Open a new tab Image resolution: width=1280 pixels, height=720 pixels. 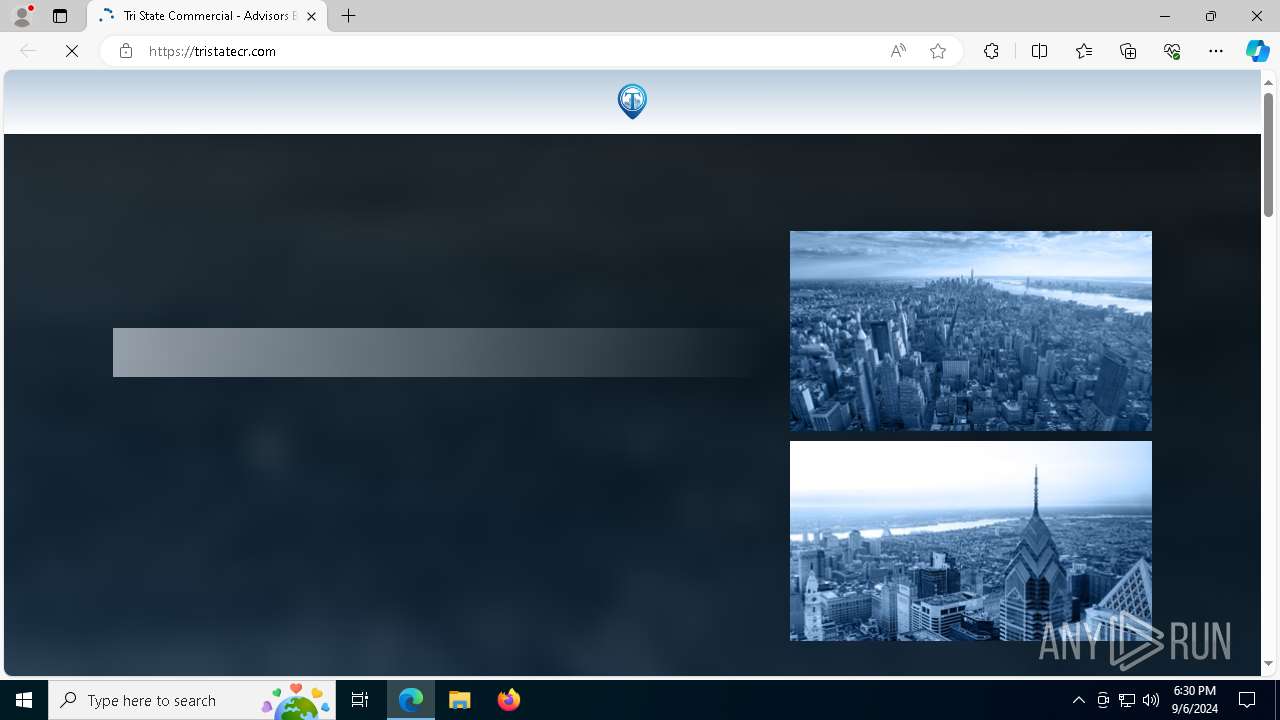tap(349, 16)
